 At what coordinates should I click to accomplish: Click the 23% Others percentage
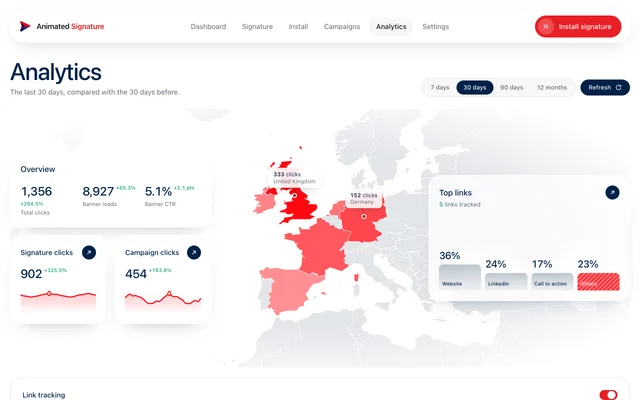click(588, 264)
